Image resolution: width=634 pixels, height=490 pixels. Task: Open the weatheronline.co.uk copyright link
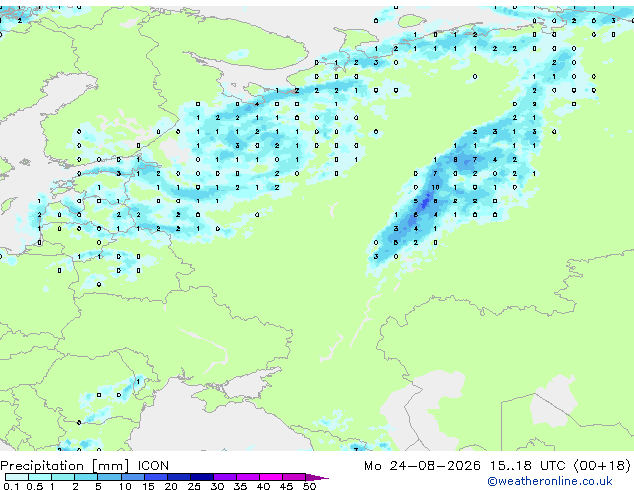tap(550, 481)
